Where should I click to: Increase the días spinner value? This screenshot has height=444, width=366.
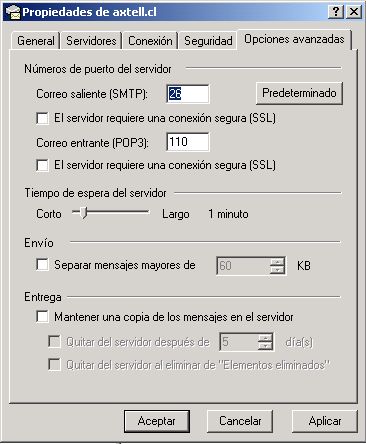(x=265, y=338)
